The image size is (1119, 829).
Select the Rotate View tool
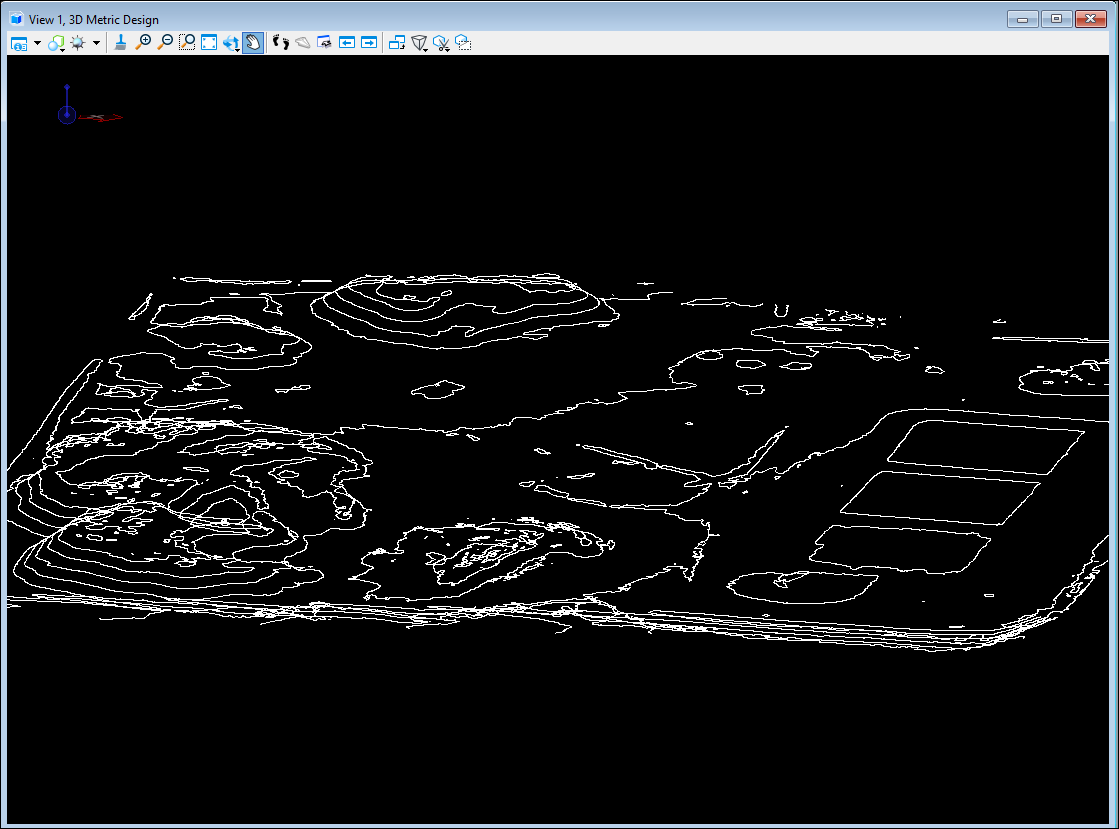(231, 43)
